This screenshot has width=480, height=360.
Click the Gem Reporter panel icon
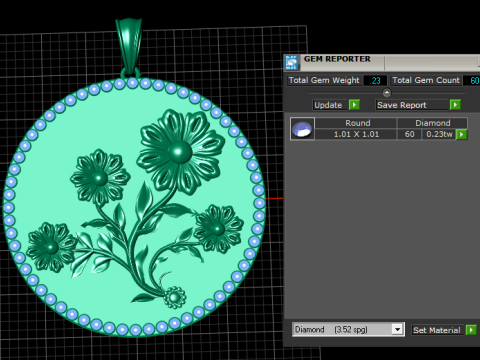[x=291, y=63]
